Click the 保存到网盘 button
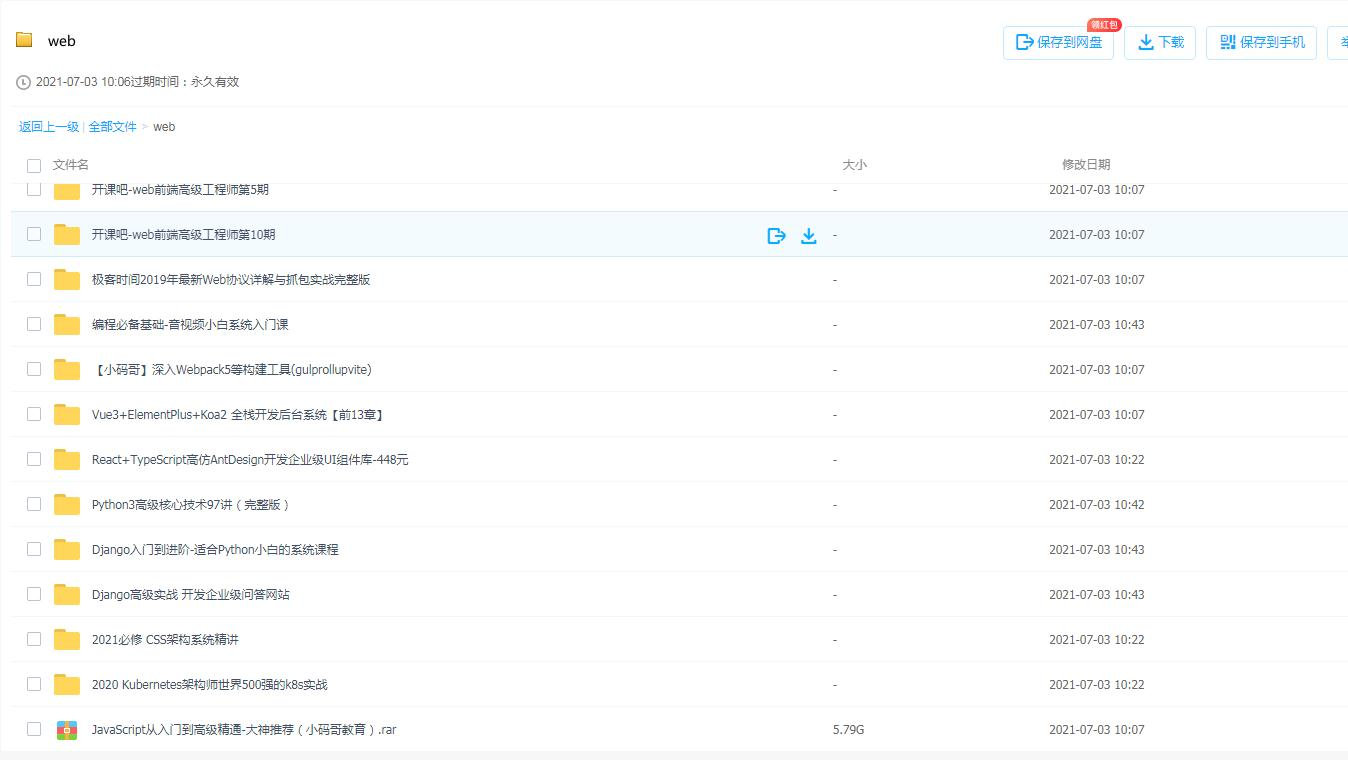1348x760 pixels. [1058, 42]
